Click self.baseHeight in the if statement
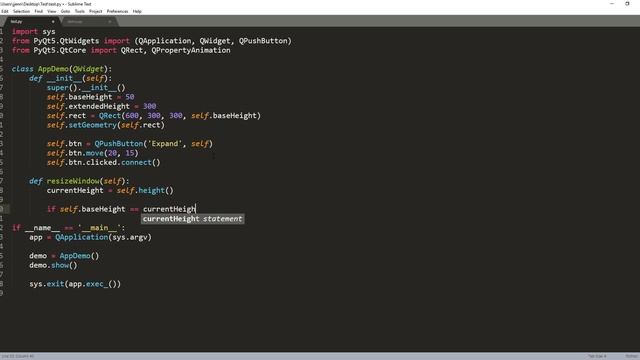The image size is (640, 360). tap(93, 209)
